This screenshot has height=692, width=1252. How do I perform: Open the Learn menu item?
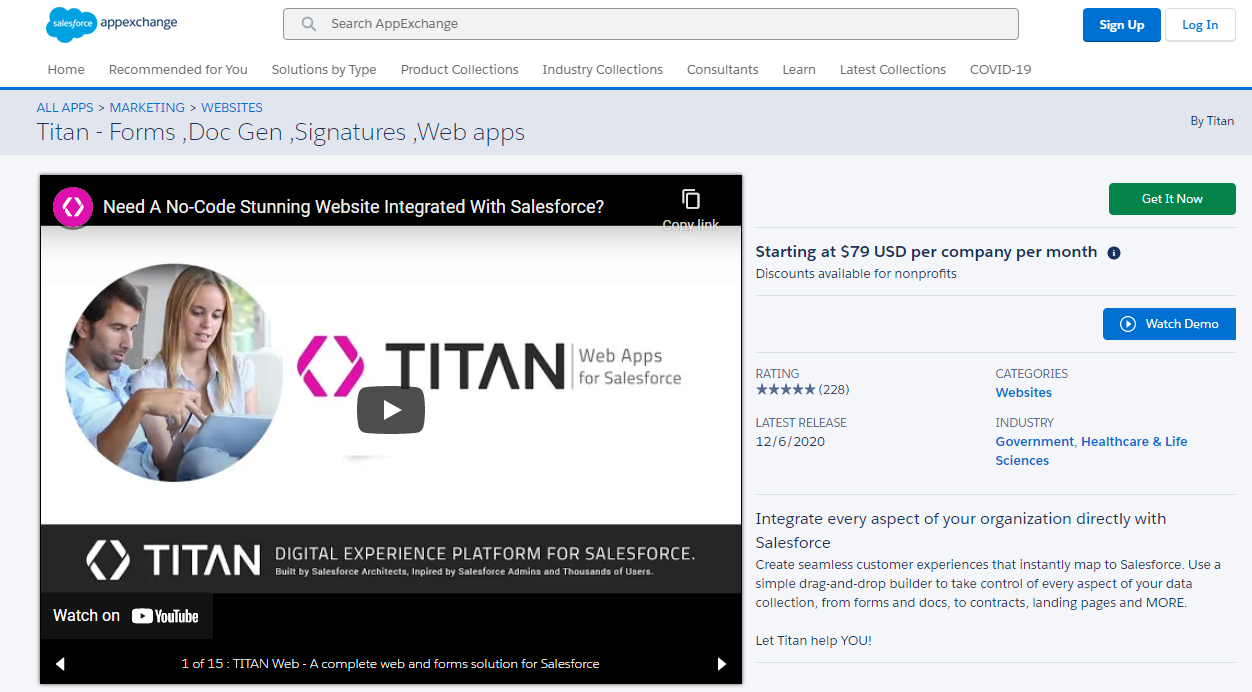click(x=799, y=70)
